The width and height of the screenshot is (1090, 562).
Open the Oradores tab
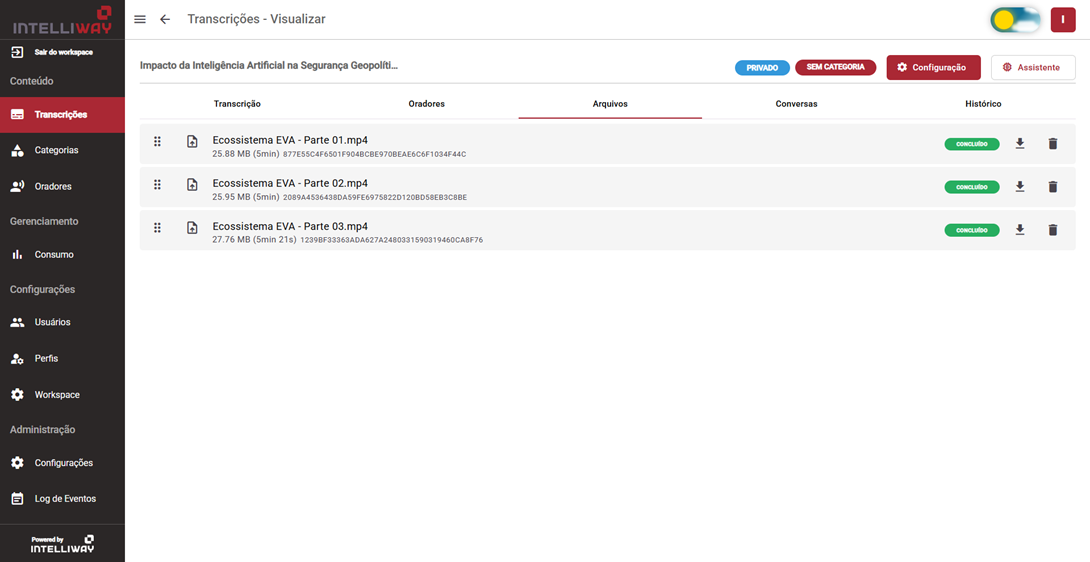tap(426, 104)
